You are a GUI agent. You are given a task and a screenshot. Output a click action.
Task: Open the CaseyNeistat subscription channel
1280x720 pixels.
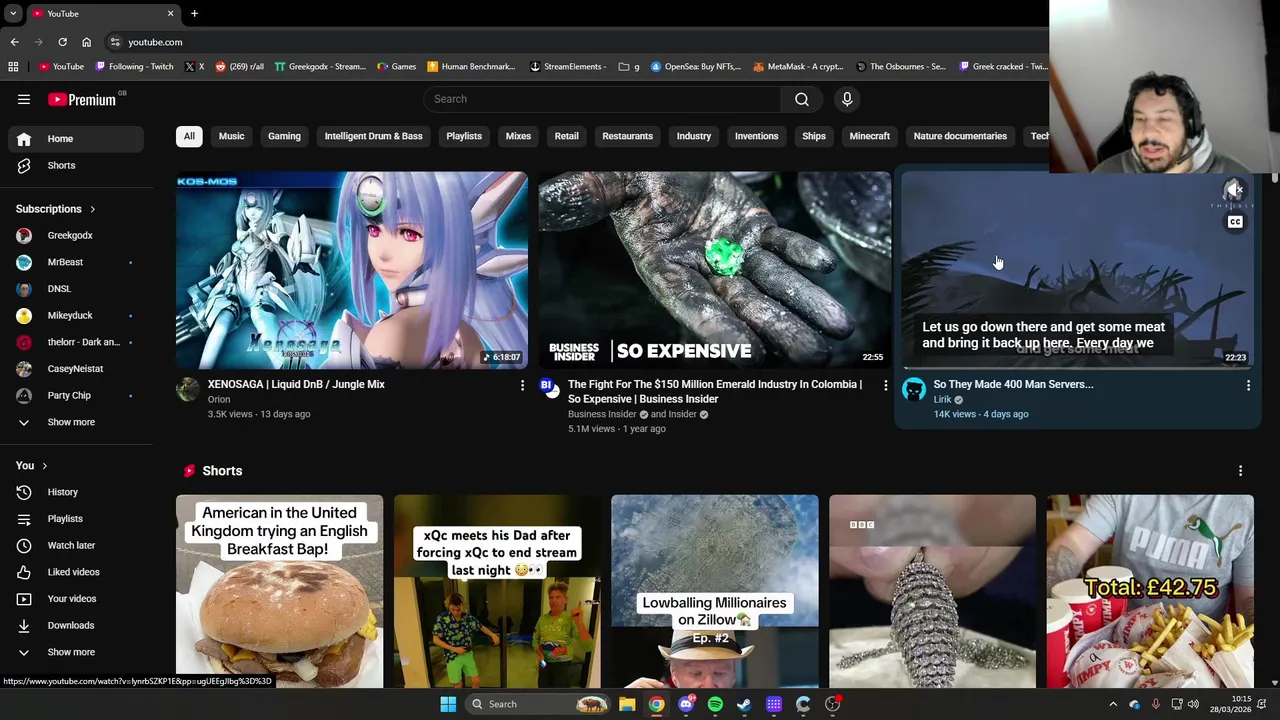(x=76, y=369)
